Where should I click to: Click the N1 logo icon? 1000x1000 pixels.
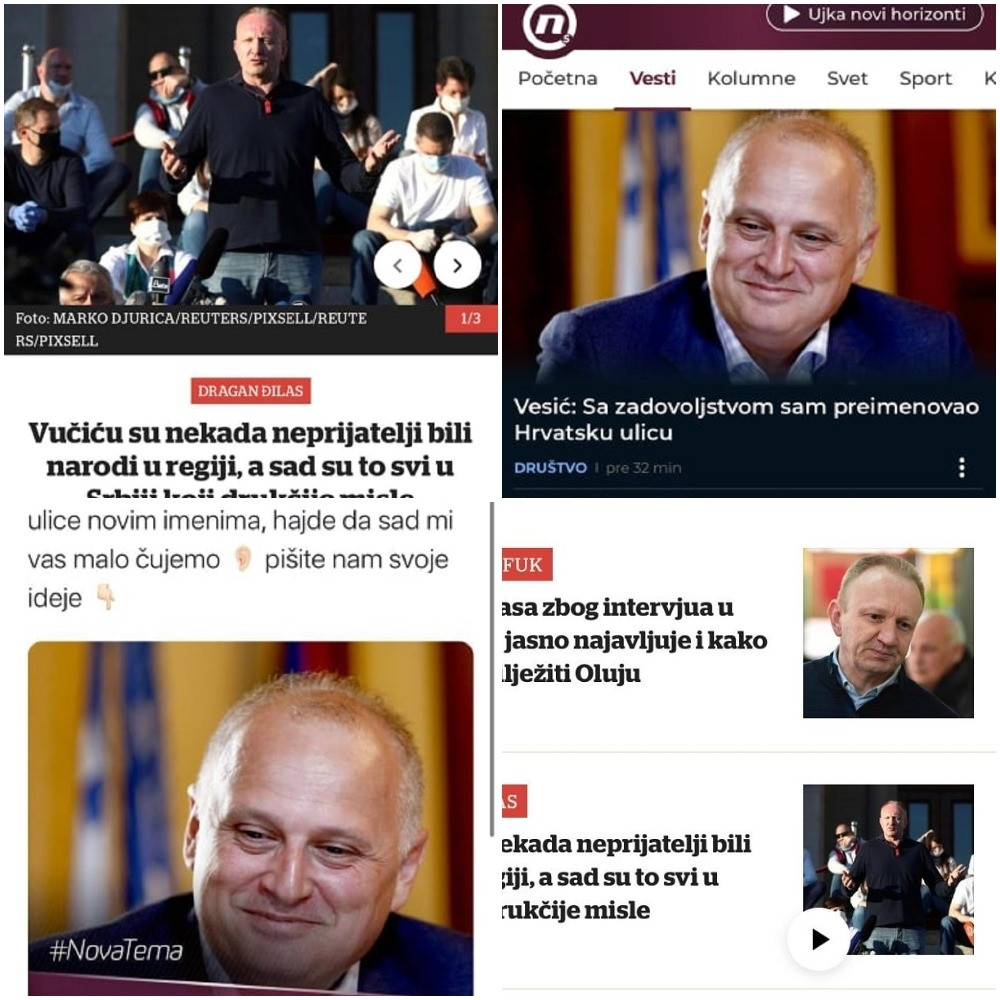tap(550, 27)
